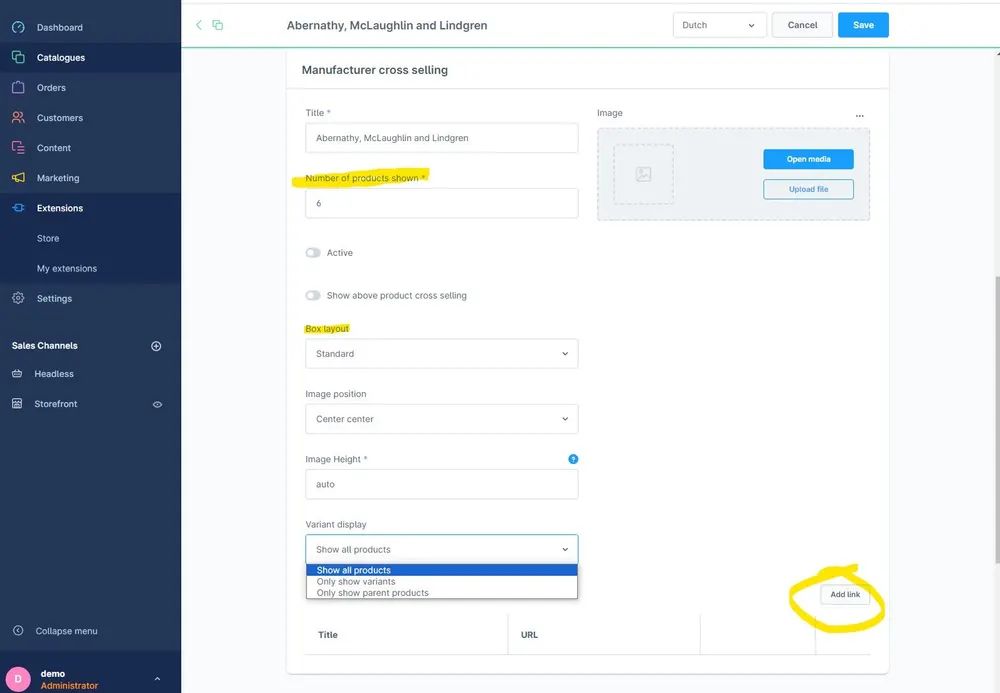
Task: Click the Add link button
Action: click(845, 594)
